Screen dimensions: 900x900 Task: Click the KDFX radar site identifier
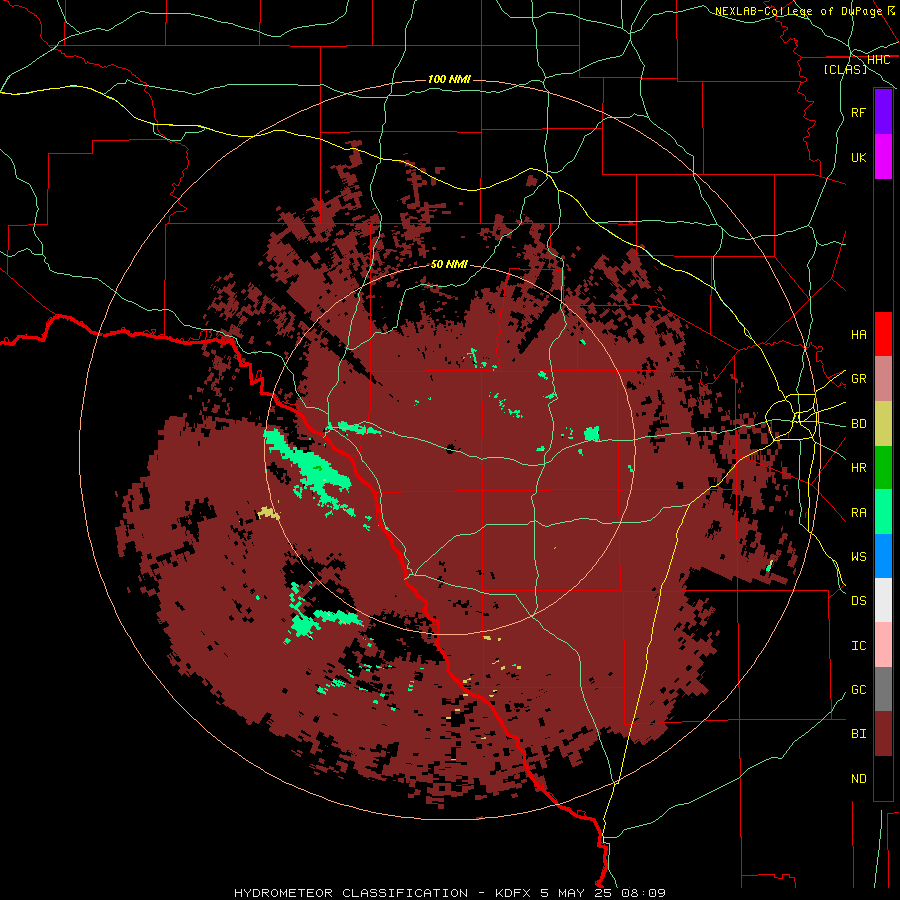[x=514, y=893]
